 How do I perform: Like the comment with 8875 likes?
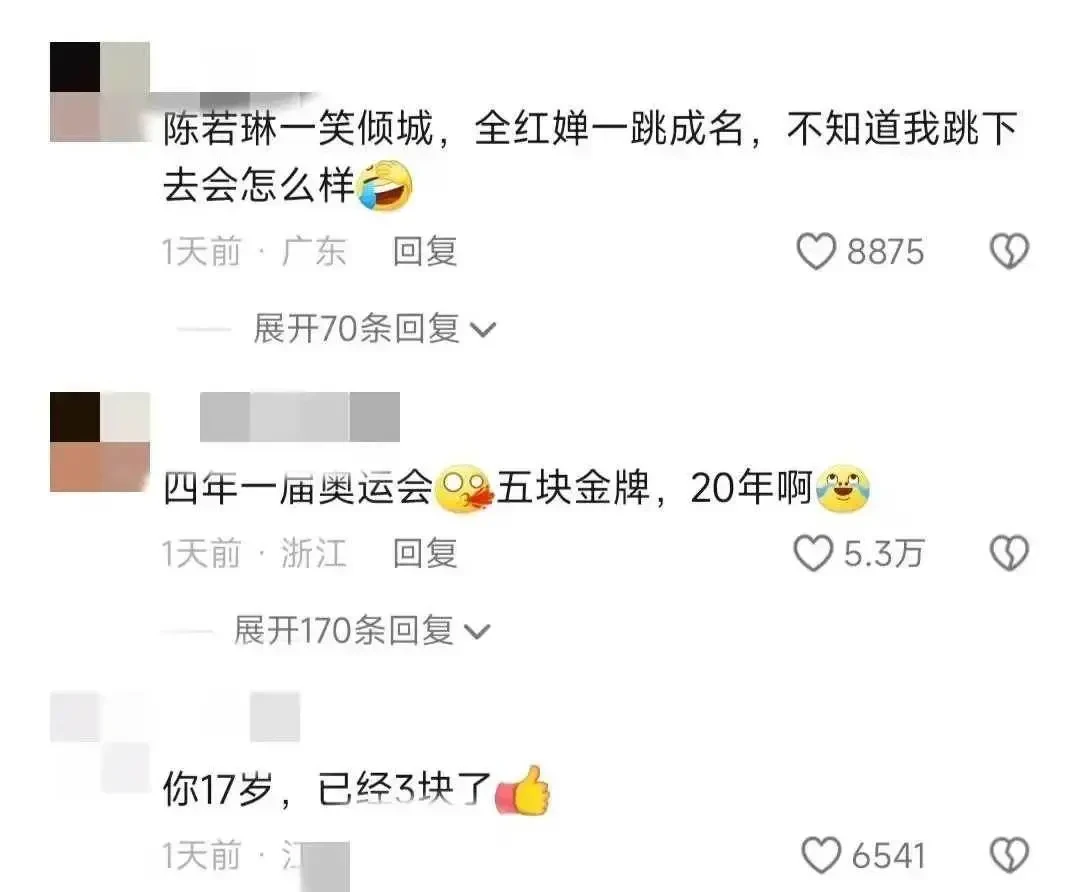click(816, 251)
